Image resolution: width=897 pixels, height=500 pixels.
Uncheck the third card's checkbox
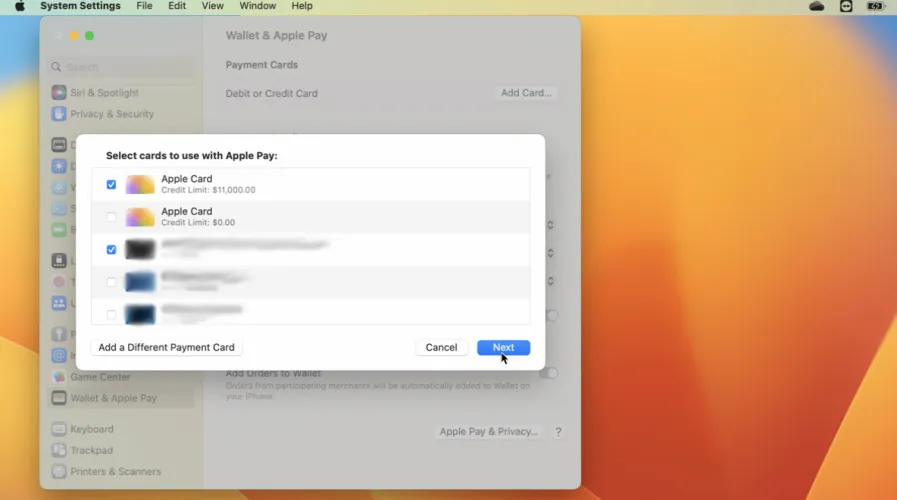[111, 250]
